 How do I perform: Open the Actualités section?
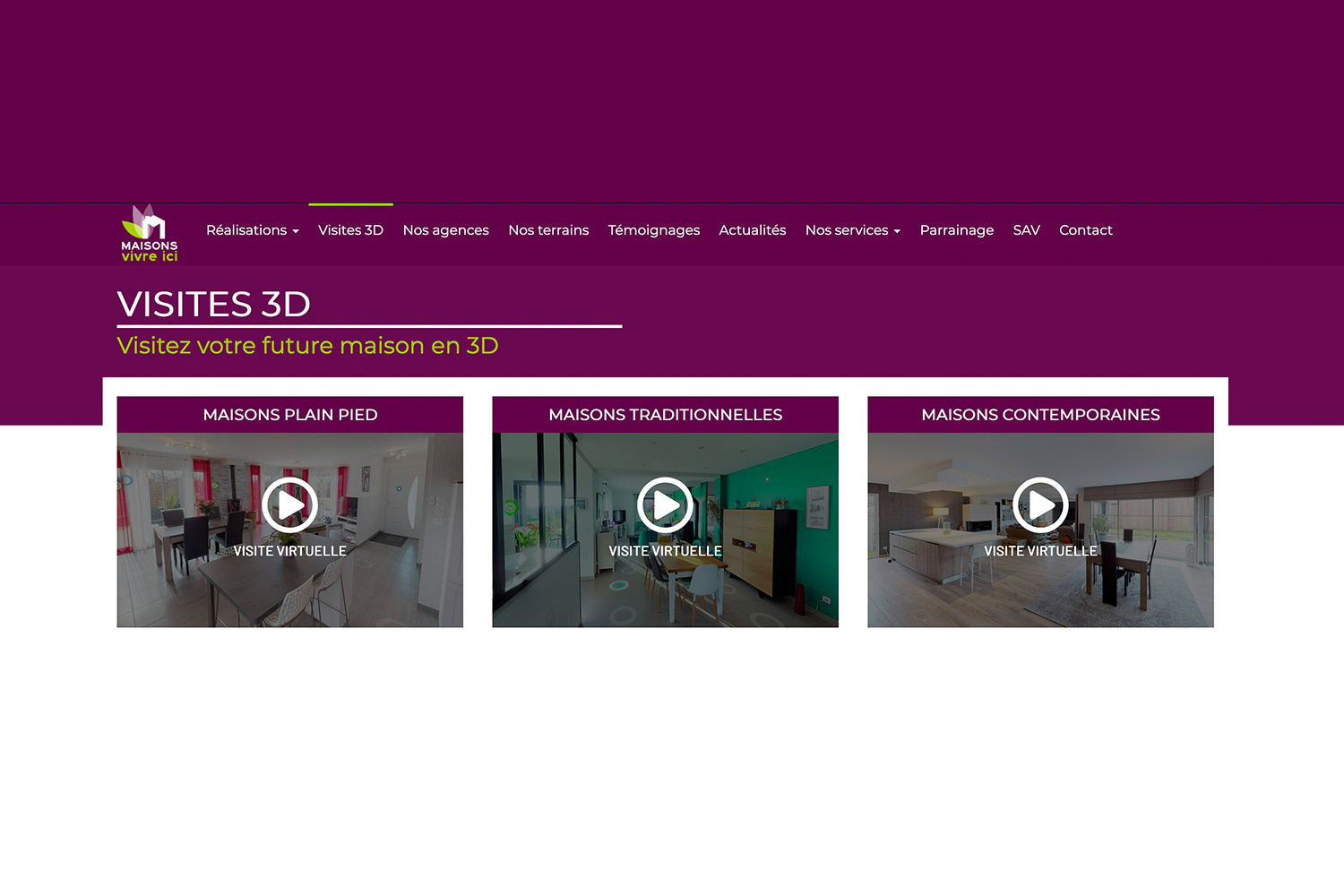point(752,230)
